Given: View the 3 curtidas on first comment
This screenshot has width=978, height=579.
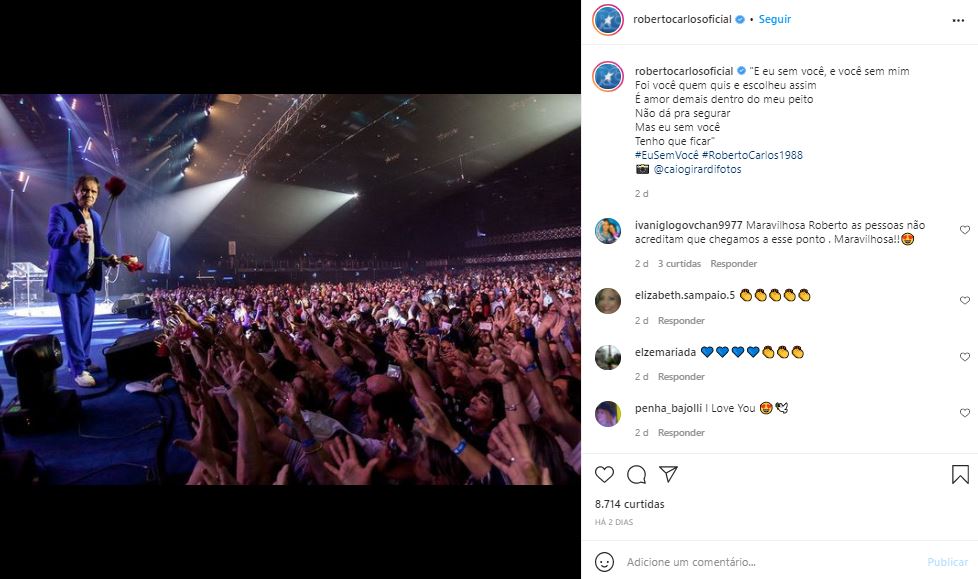Looking at the screenshot, I should pos(679,264).
